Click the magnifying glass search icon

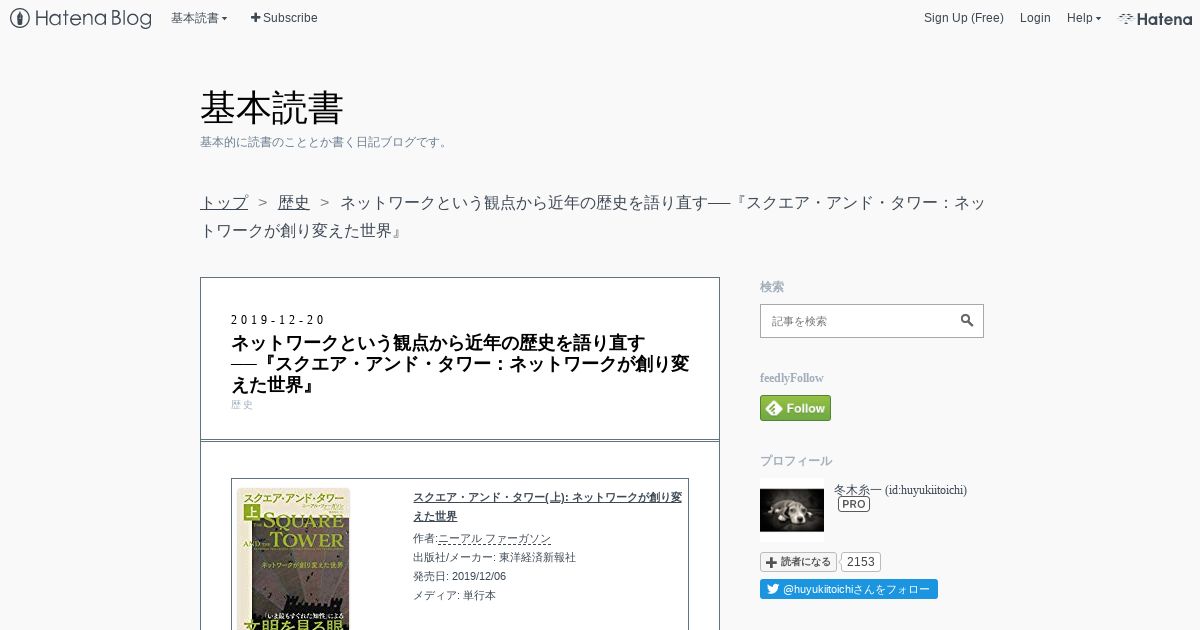coord(967,321)
